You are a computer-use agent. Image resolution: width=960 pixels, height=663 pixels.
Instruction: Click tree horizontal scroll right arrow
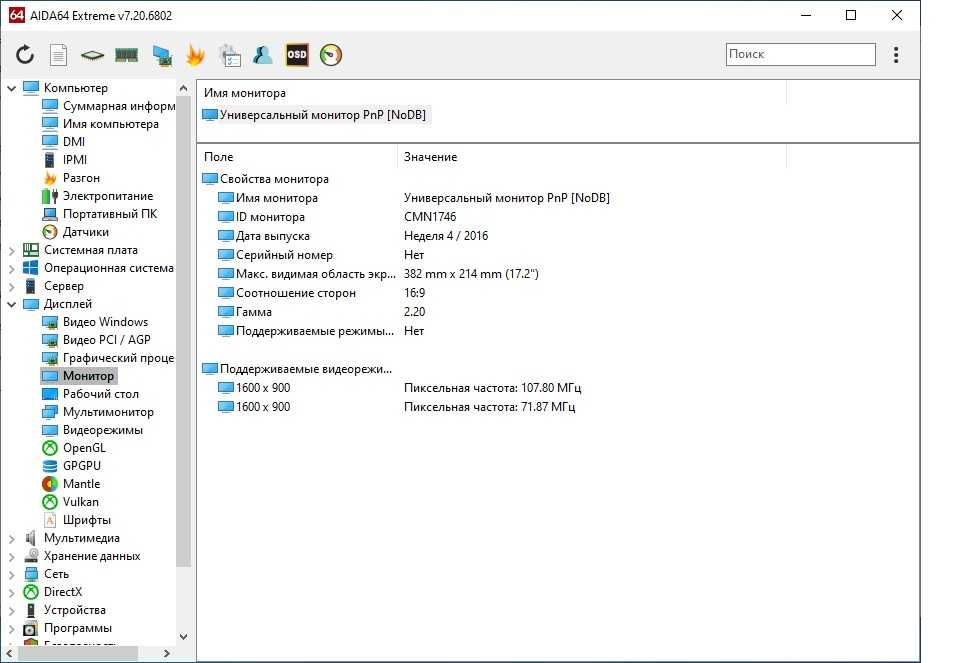167,654
